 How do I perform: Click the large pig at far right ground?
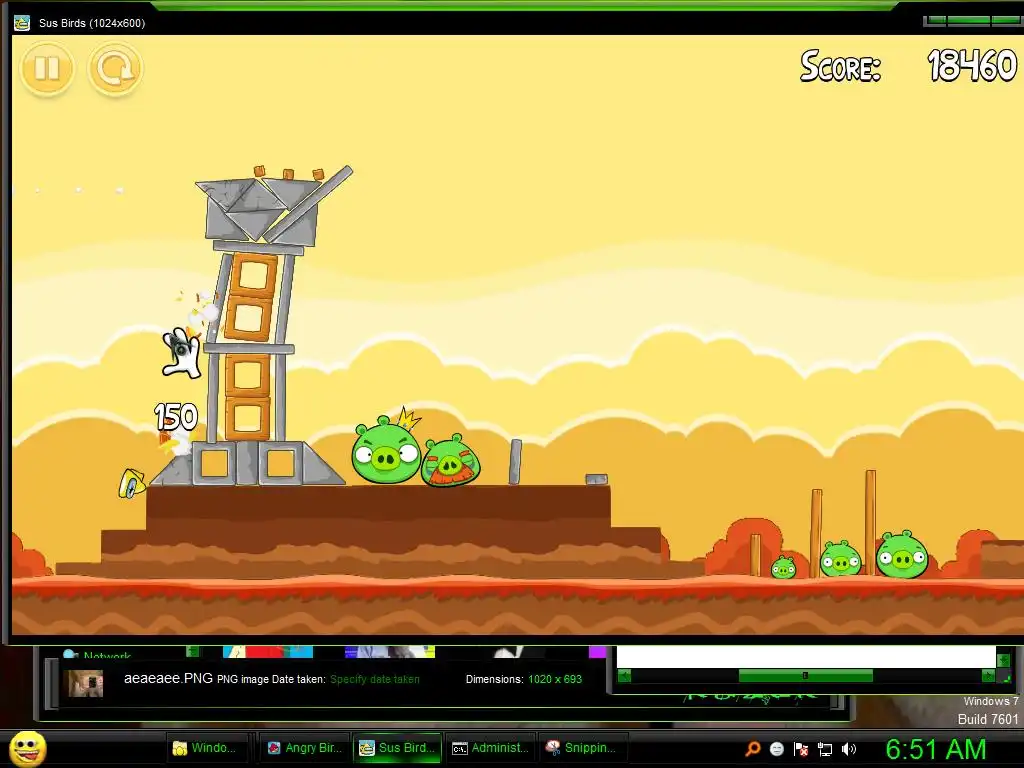click(x=902, y=556)
